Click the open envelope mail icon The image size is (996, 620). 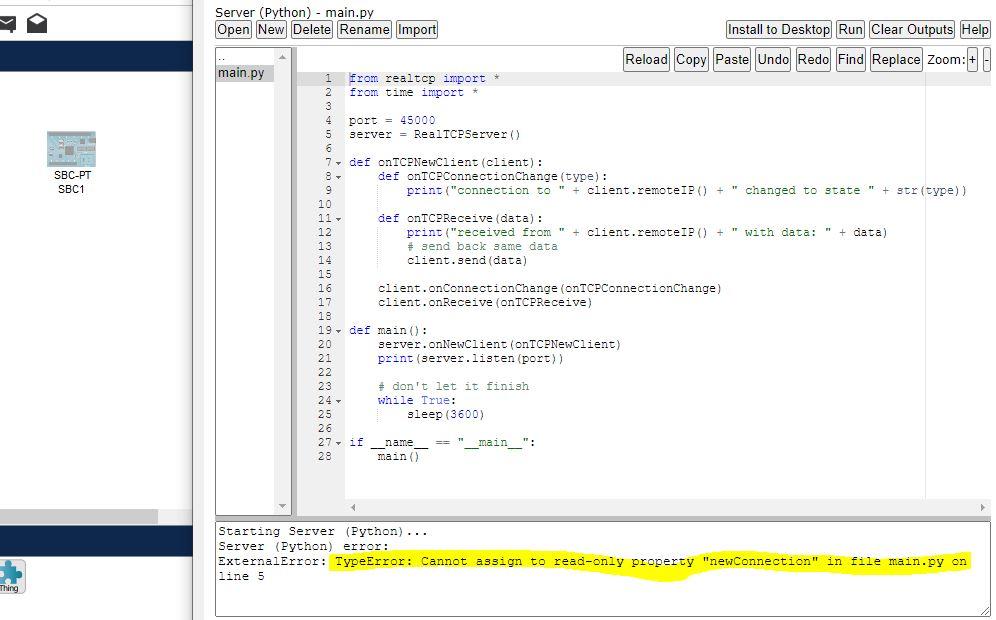(38, 22)
